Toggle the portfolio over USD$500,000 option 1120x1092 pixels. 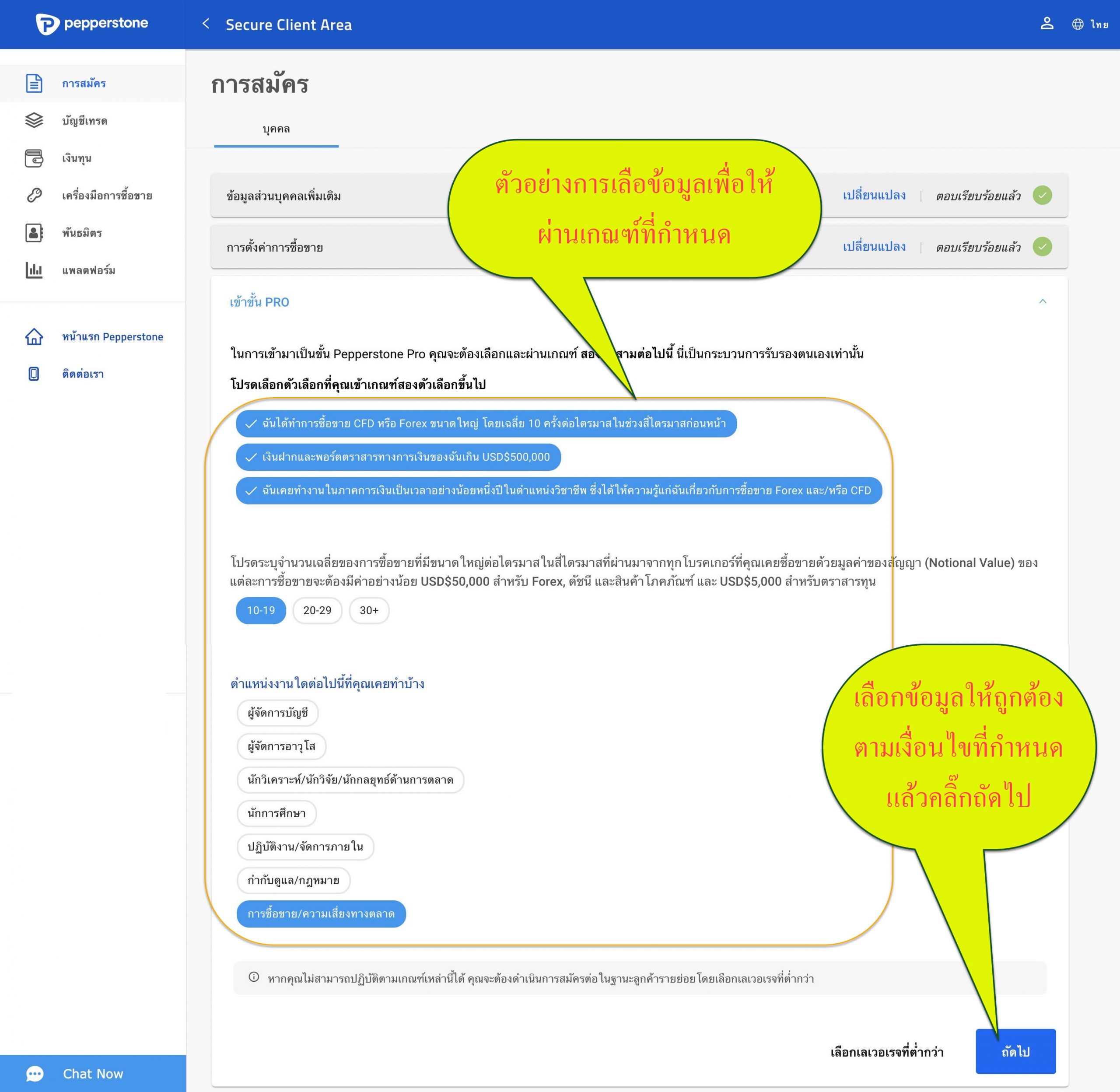click(398, 457)
